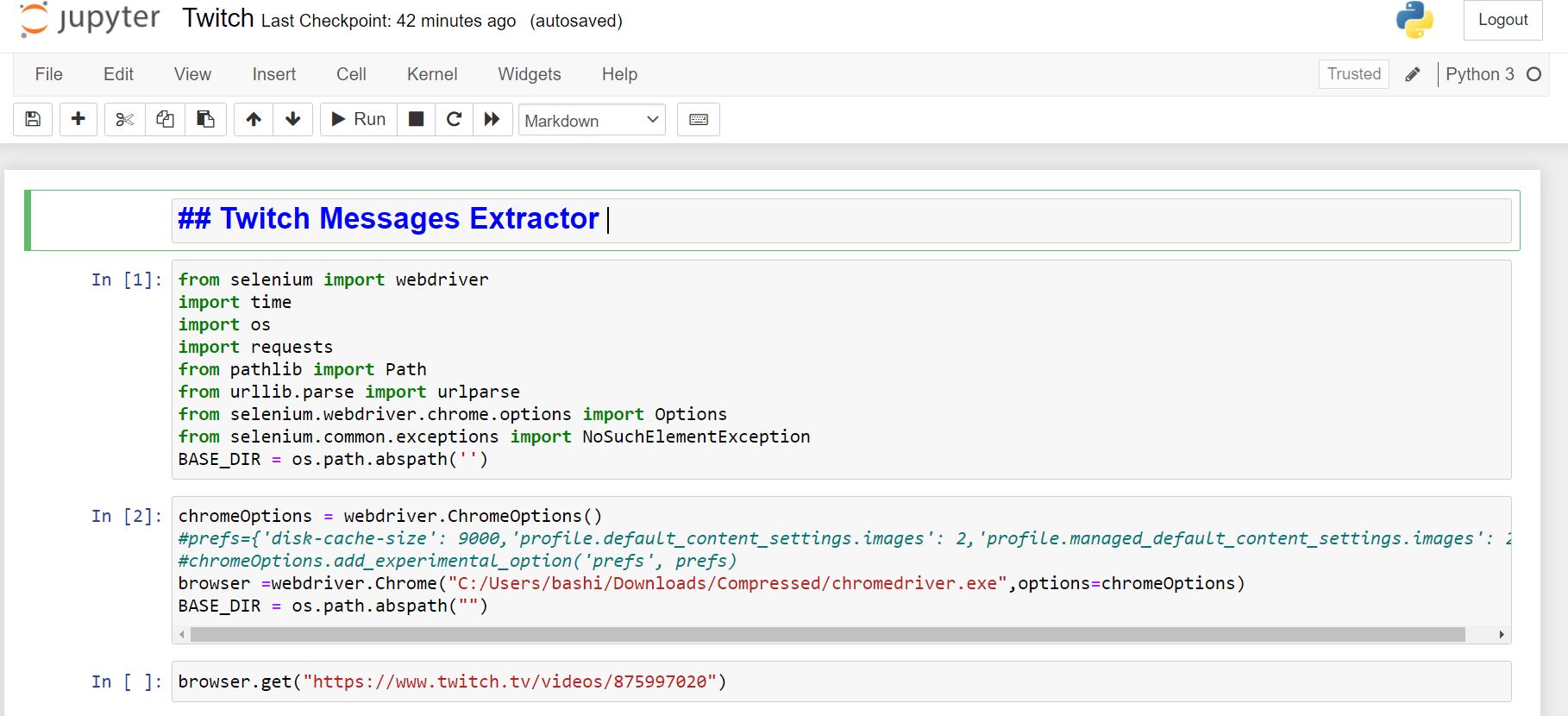The height and width of the screenshot is (716, 1568).
Task: Click the imports code cell In [1]
Action: click(841, 369)
